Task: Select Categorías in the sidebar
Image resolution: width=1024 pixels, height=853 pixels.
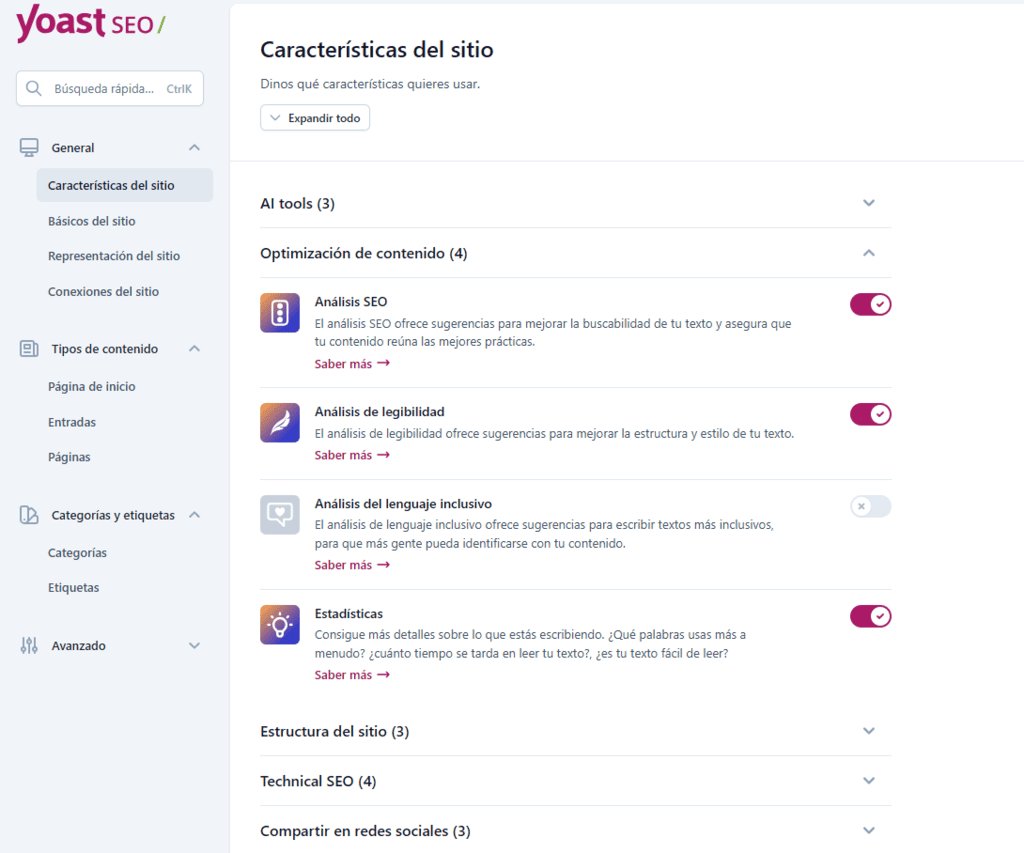Action: (x=76, y=552)
